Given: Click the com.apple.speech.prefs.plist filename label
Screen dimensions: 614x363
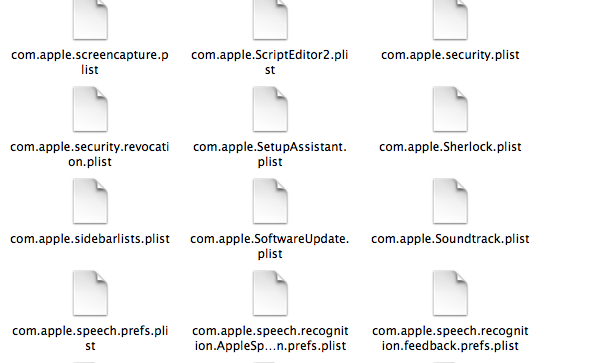Looking at the screenshot, I should point(90,338).
